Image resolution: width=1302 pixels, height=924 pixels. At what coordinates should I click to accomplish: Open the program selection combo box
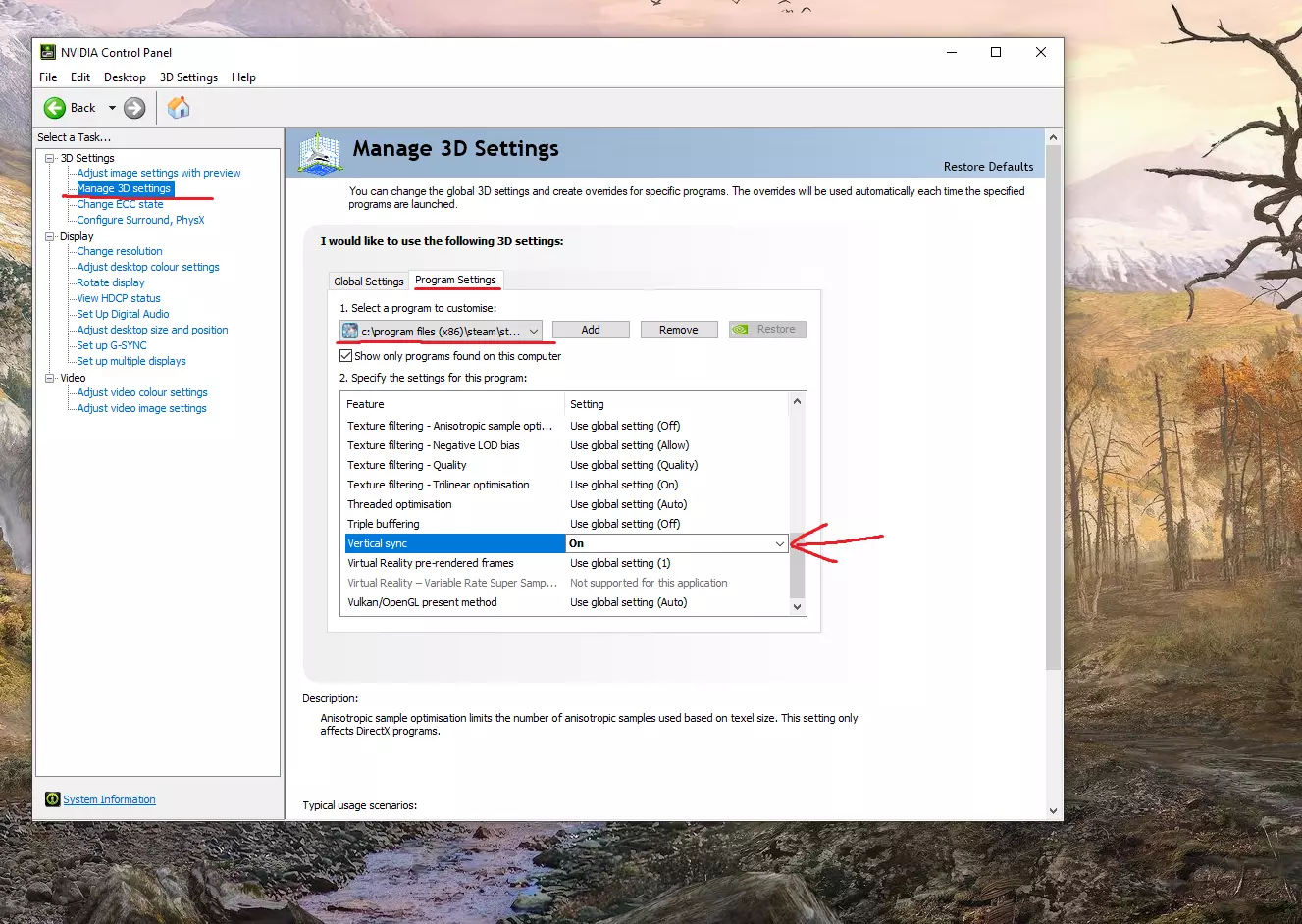pyautogui.click(x=441, y=332)
